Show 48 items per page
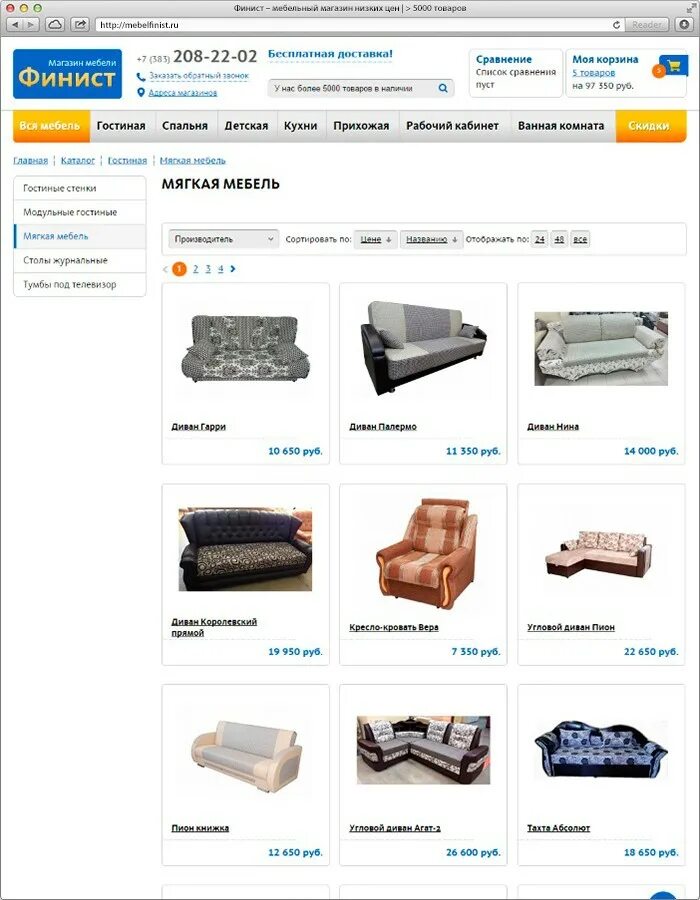The width and height of the screenshot is (700, 900). click(559, 239)
